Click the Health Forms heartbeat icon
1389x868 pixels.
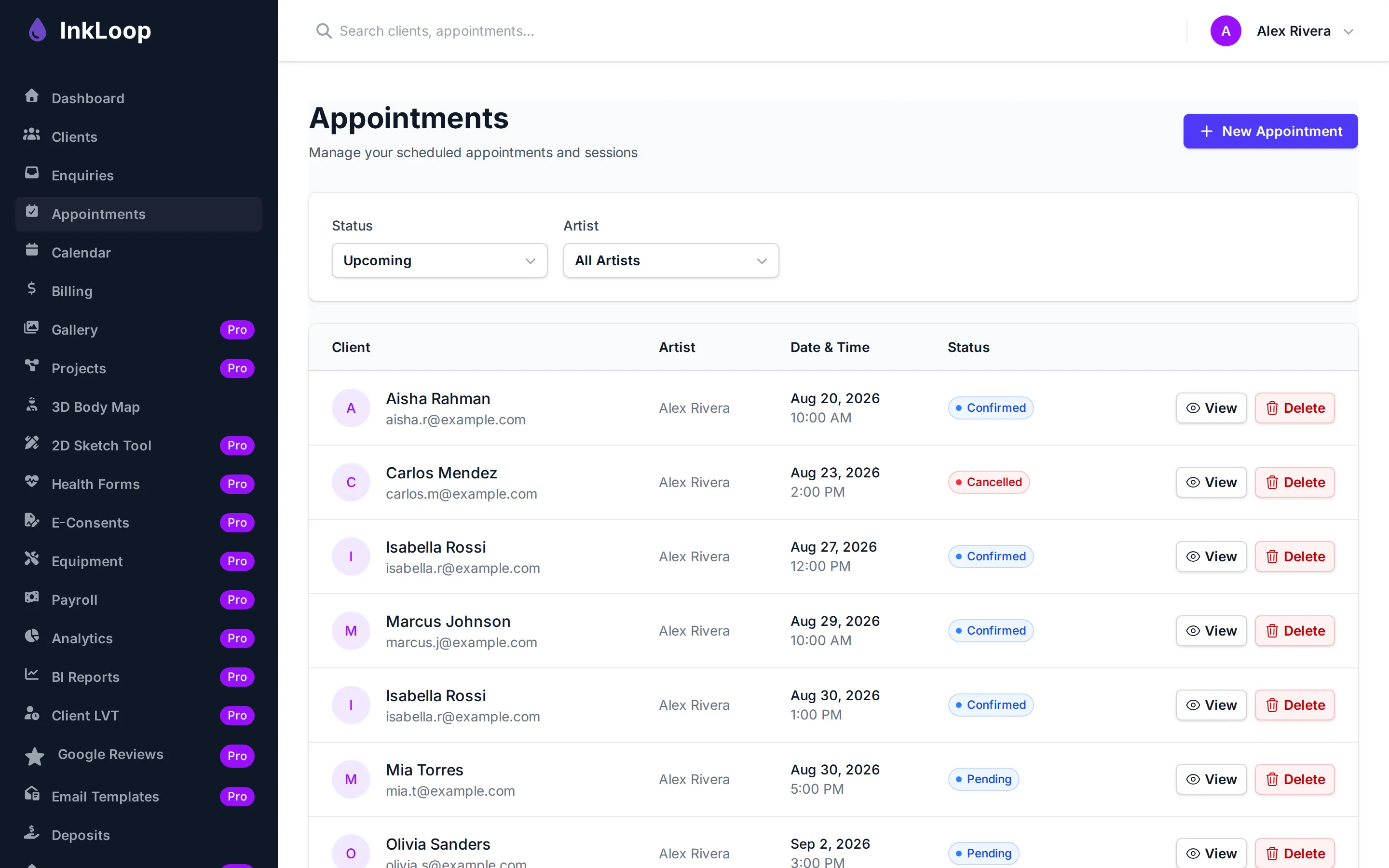coord(31,481)
